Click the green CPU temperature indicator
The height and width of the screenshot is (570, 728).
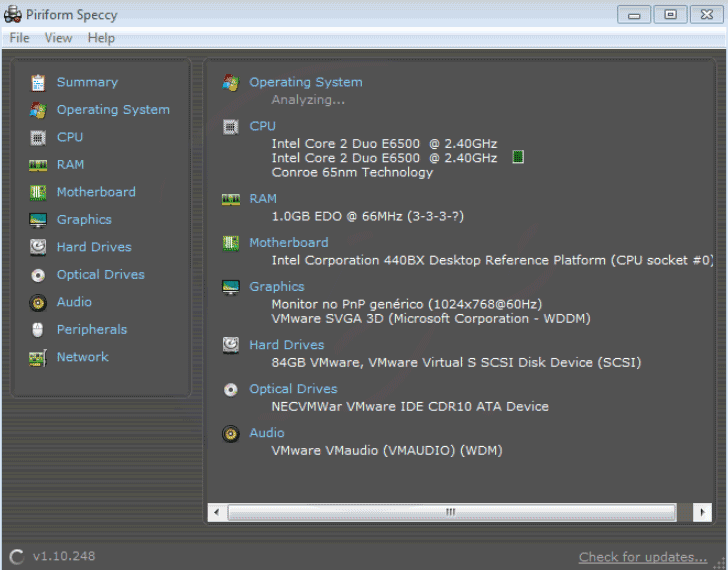tap(518, 158)
